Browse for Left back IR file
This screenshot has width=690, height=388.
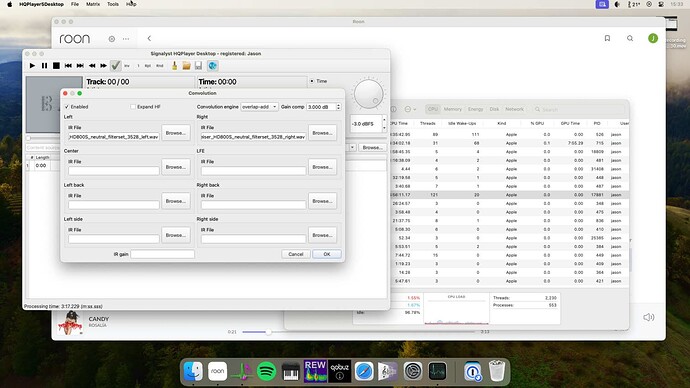click(176, 201)
